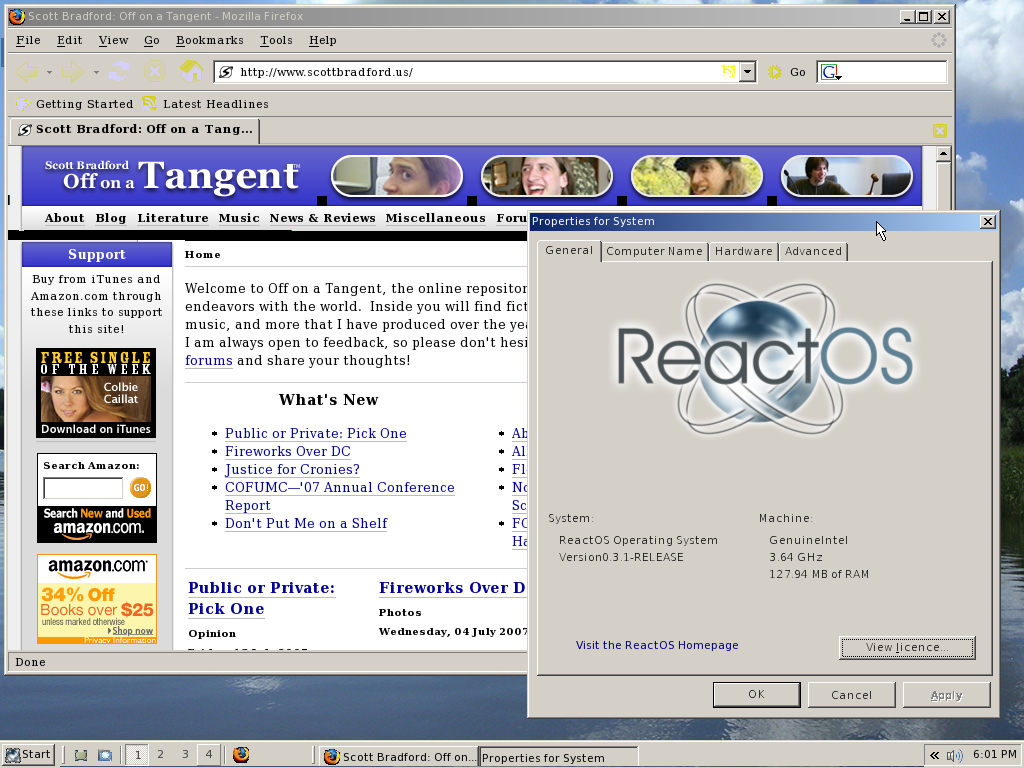Click the Reload icon in navigation toolbar
This screenshot has height=768, width=1024.
point(120,72)
